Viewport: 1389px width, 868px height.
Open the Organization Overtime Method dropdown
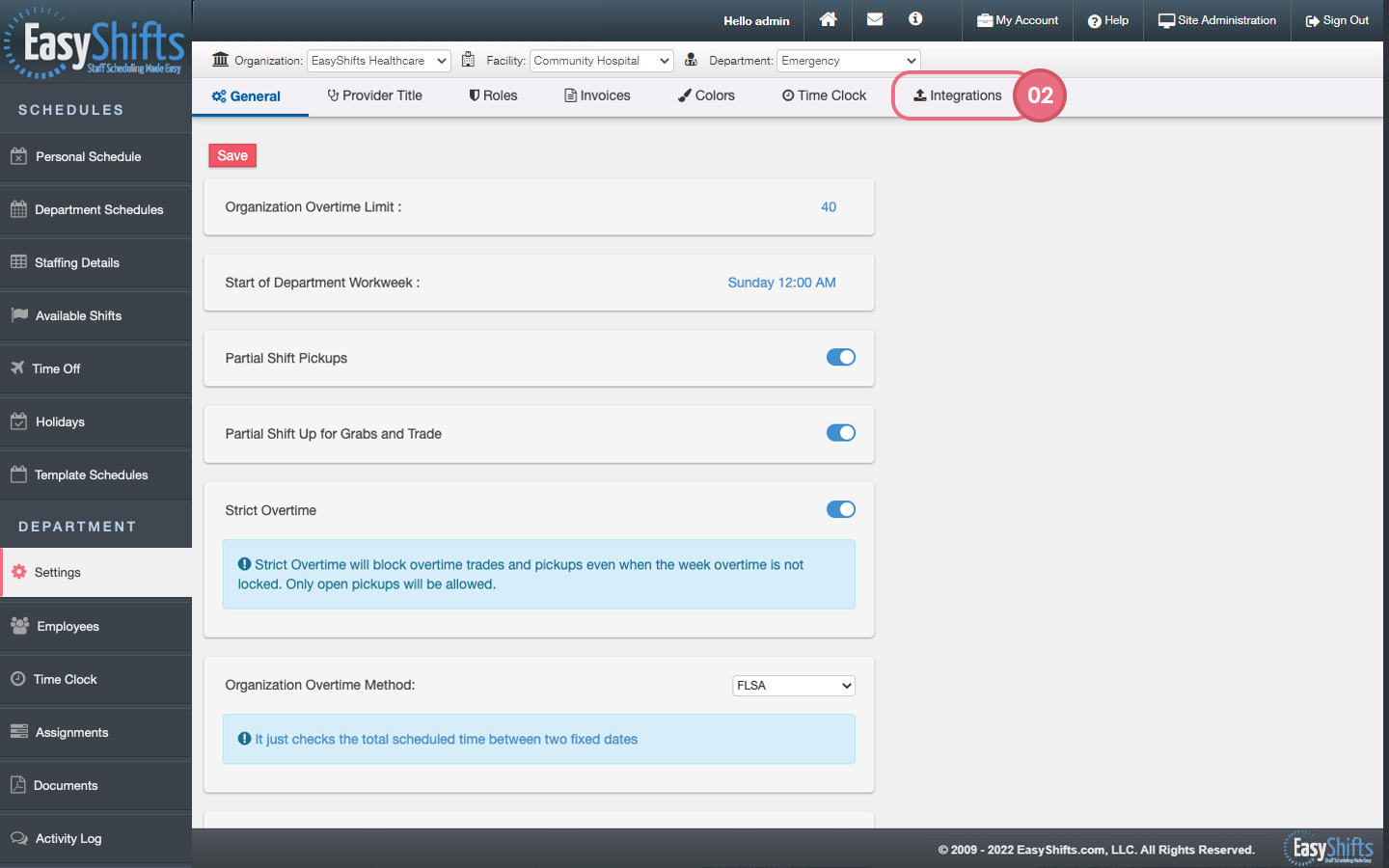[793, 686]
